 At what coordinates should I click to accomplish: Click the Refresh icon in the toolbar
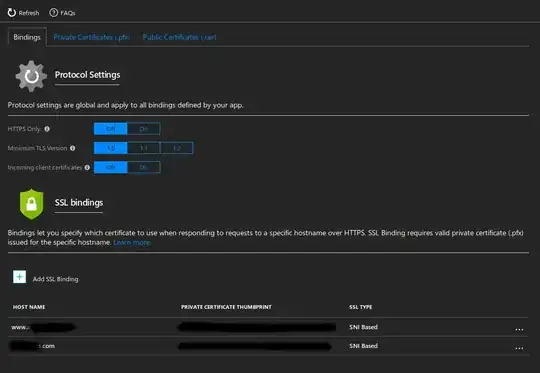(x=12, y=13)
